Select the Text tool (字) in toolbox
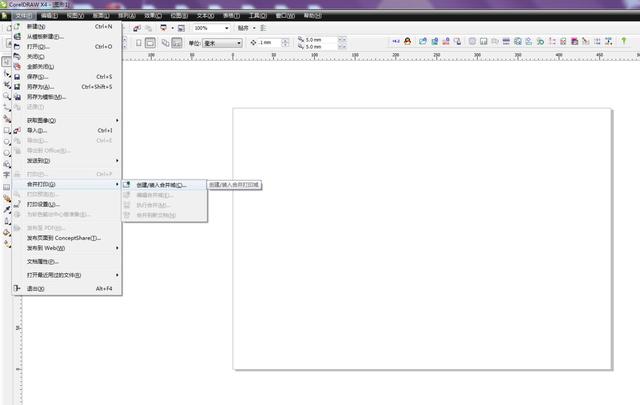Viewport: 640px width, 405px height. pos(6,173)
